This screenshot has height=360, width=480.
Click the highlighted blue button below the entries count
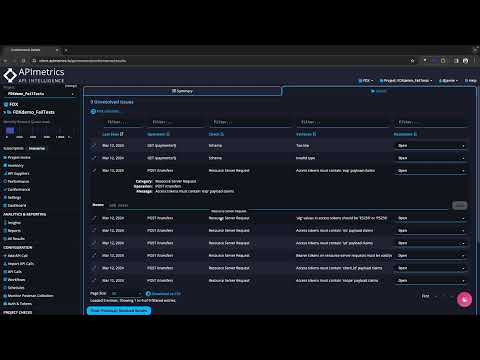tap(119, 310)
